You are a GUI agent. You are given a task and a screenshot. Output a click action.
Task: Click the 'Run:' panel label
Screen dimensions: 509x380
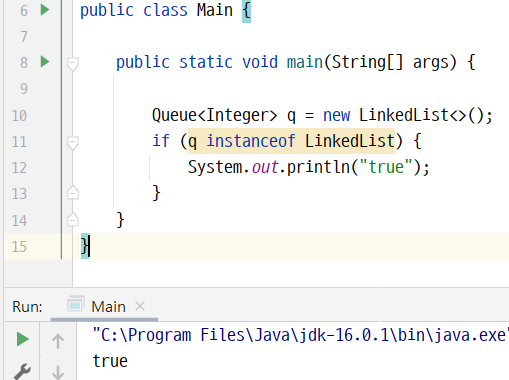click(27, 307)
